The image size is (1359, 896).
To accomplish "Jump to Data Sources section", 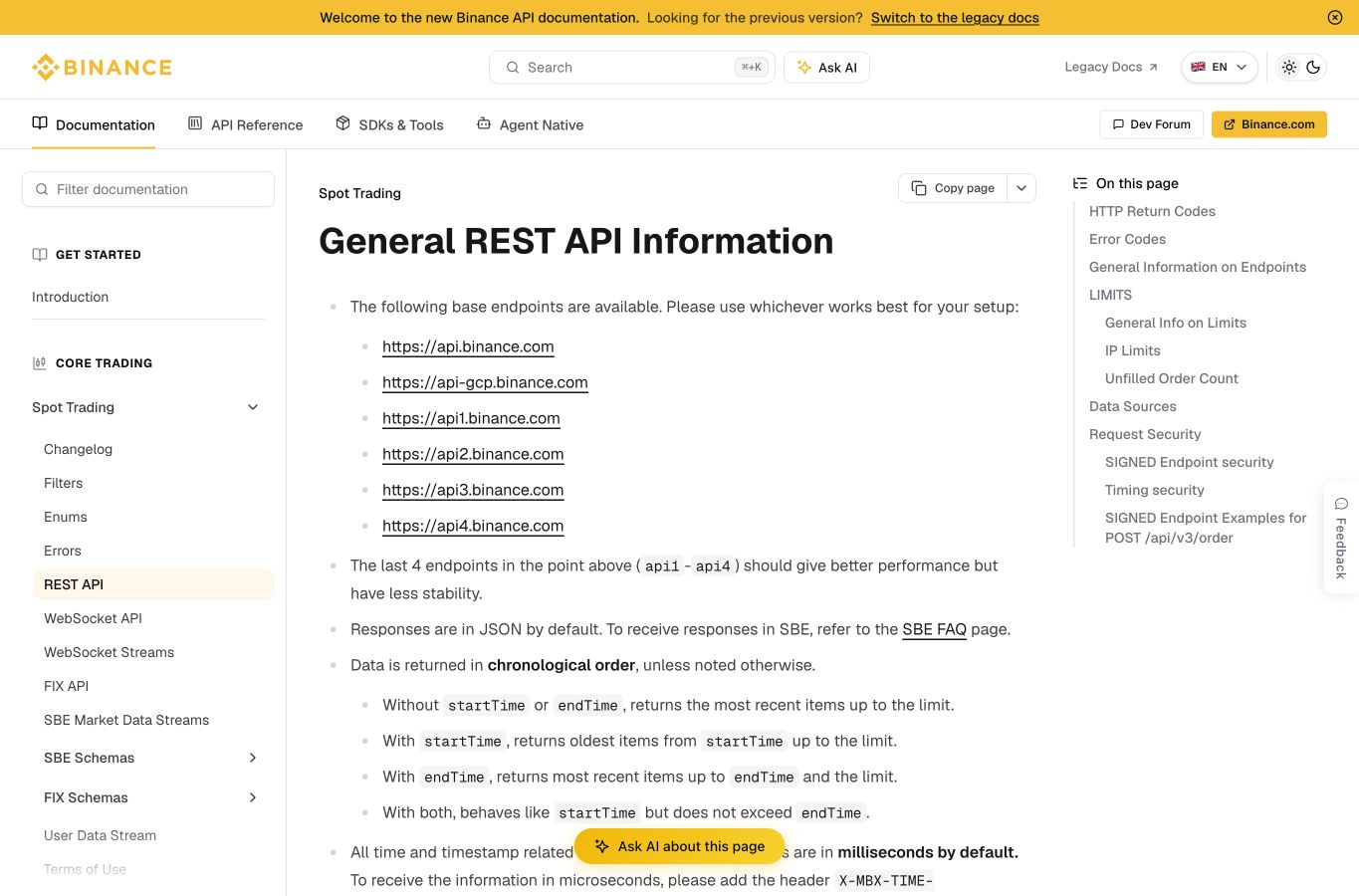I will tap(1133, 406).
